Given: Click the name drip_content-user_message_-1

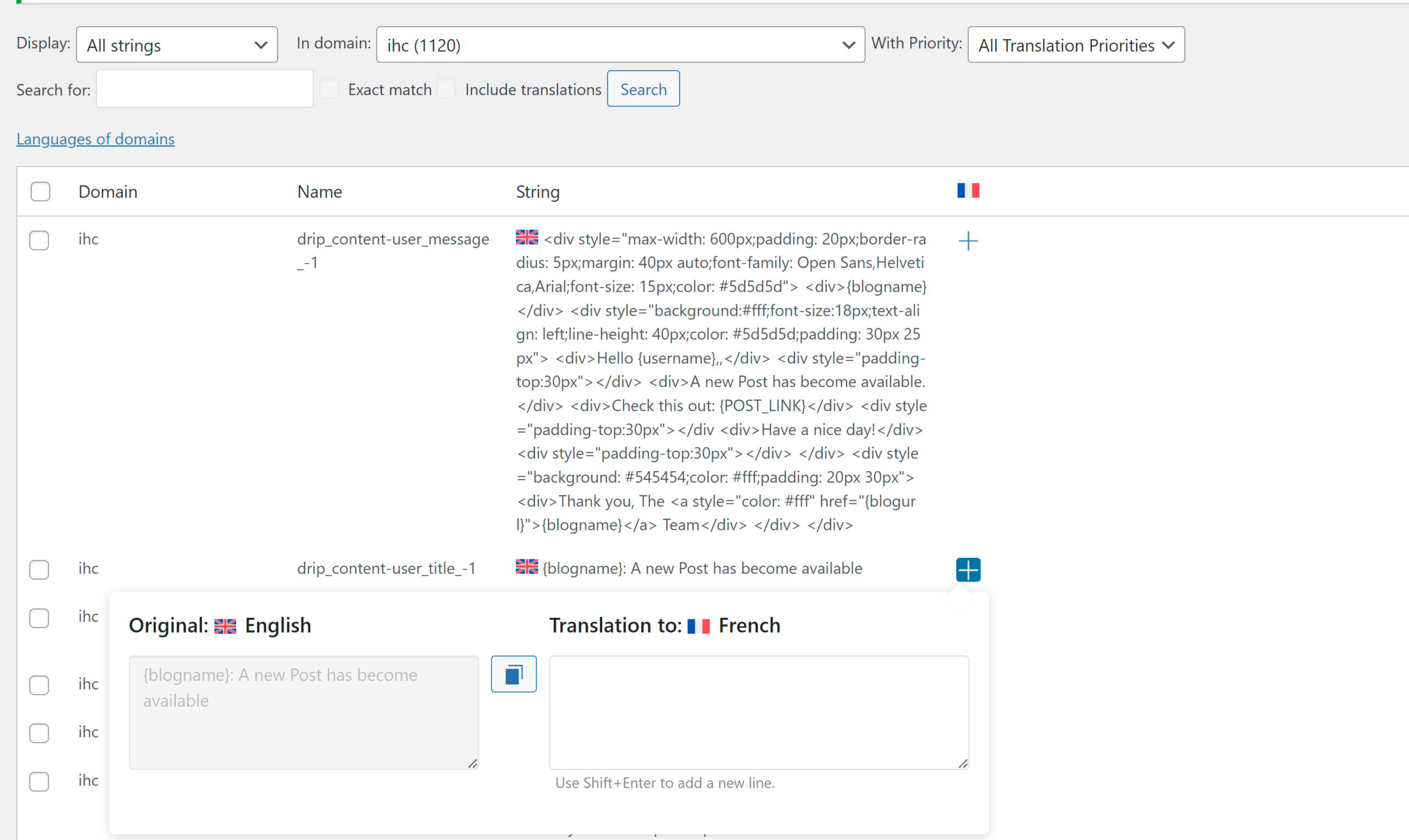Looking at the screenshot, I should [393, 251].
